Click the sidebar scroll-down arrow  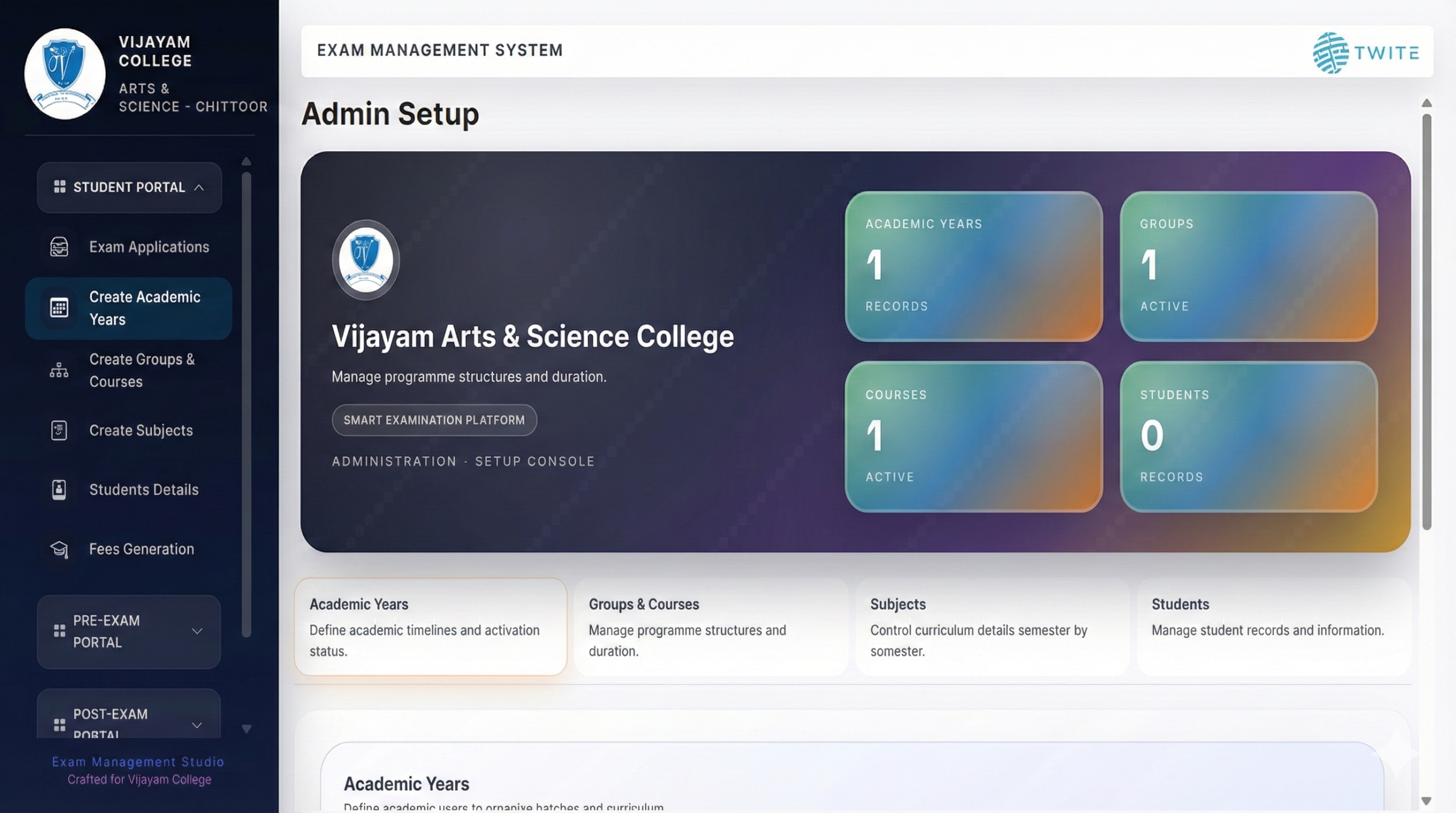click(x=246, y=729)
